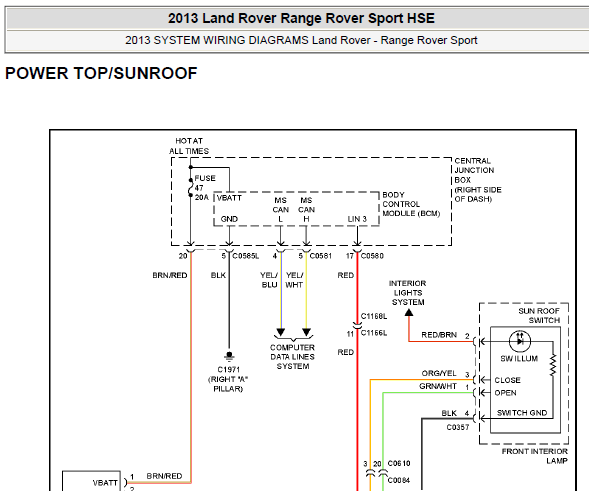Click the HOT AT ALL TIMES label

click(x=189, y=146)
